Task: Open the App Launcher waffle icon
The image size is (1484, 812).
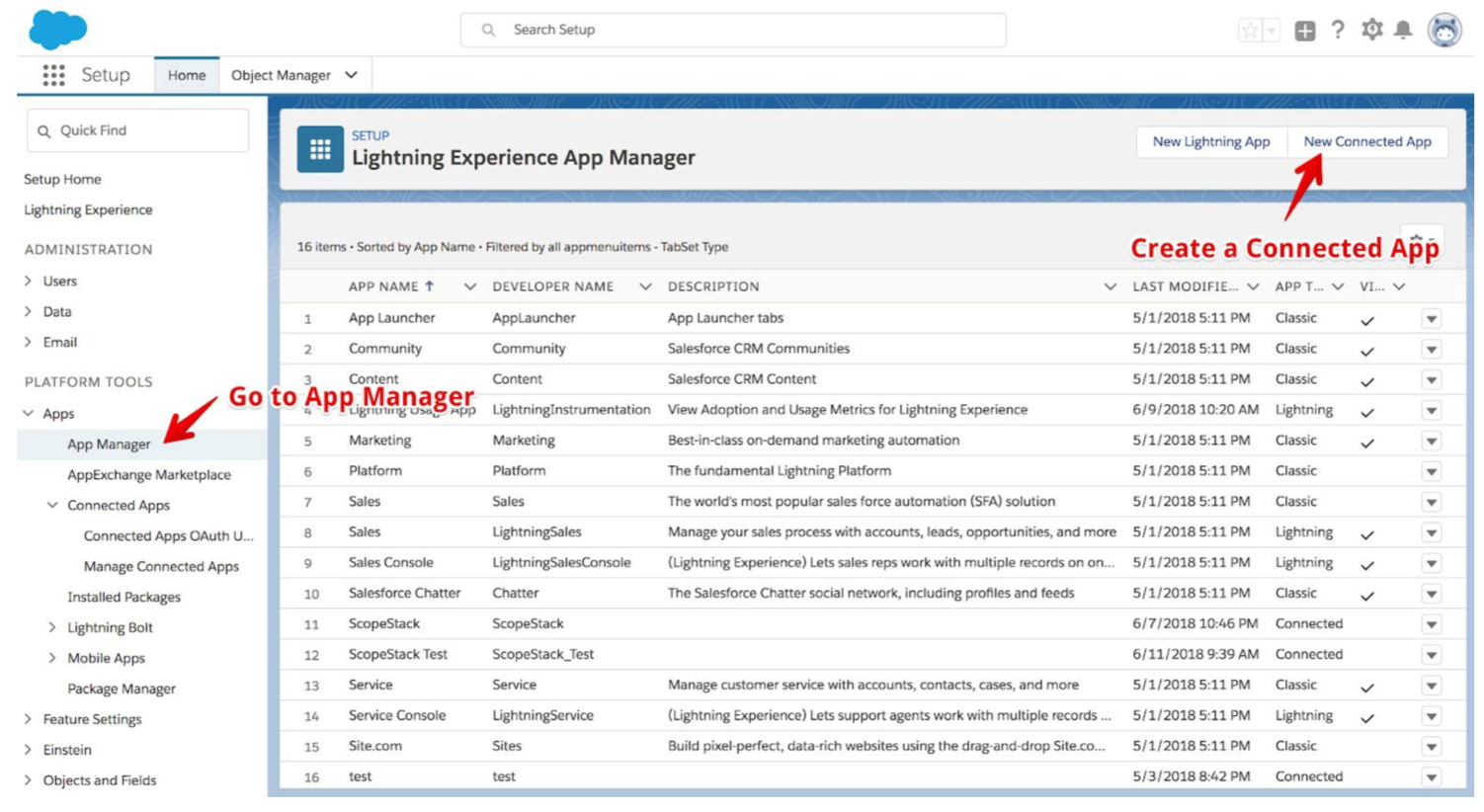Action: point(53,75)
